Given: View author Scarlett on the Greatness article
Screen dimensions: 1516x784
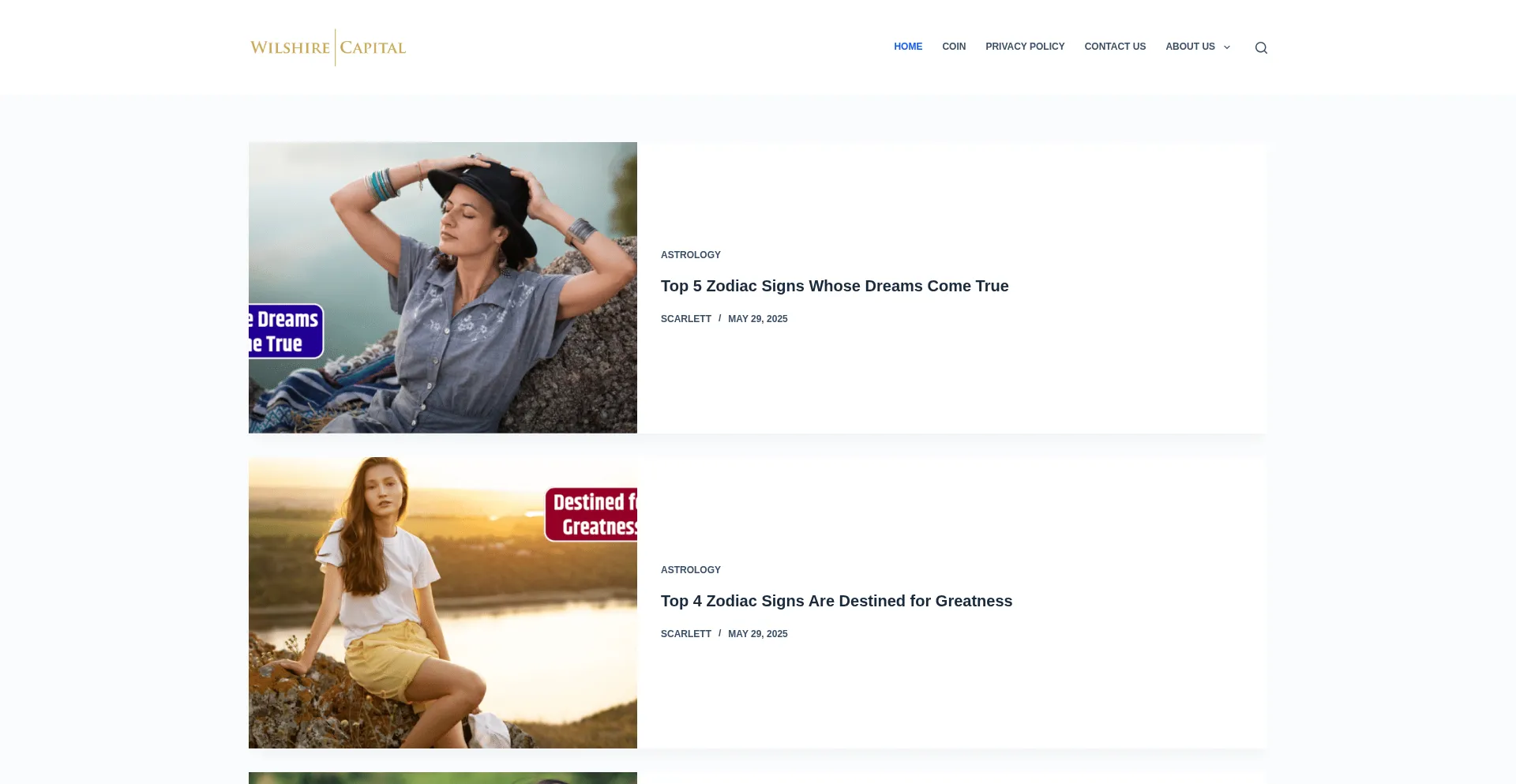Looking at the screenshot, I should [685, 634].
